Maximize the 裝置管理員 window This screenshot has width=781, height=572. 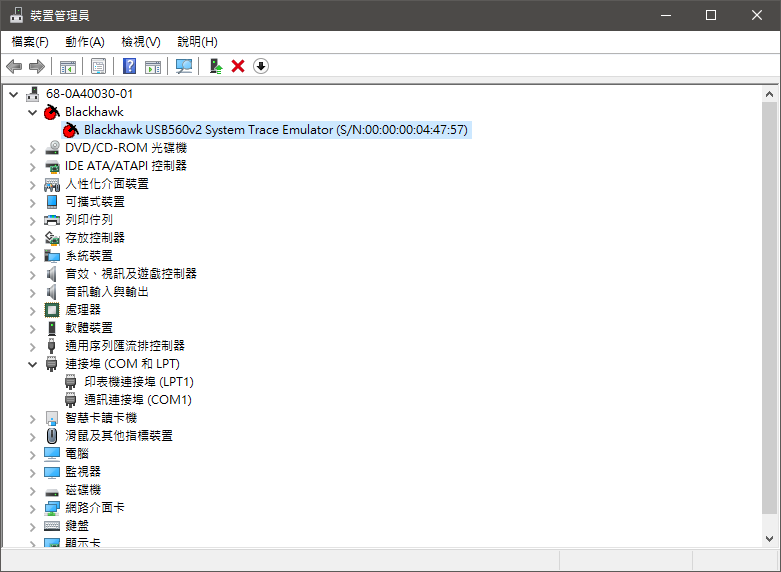coord(711,15)
